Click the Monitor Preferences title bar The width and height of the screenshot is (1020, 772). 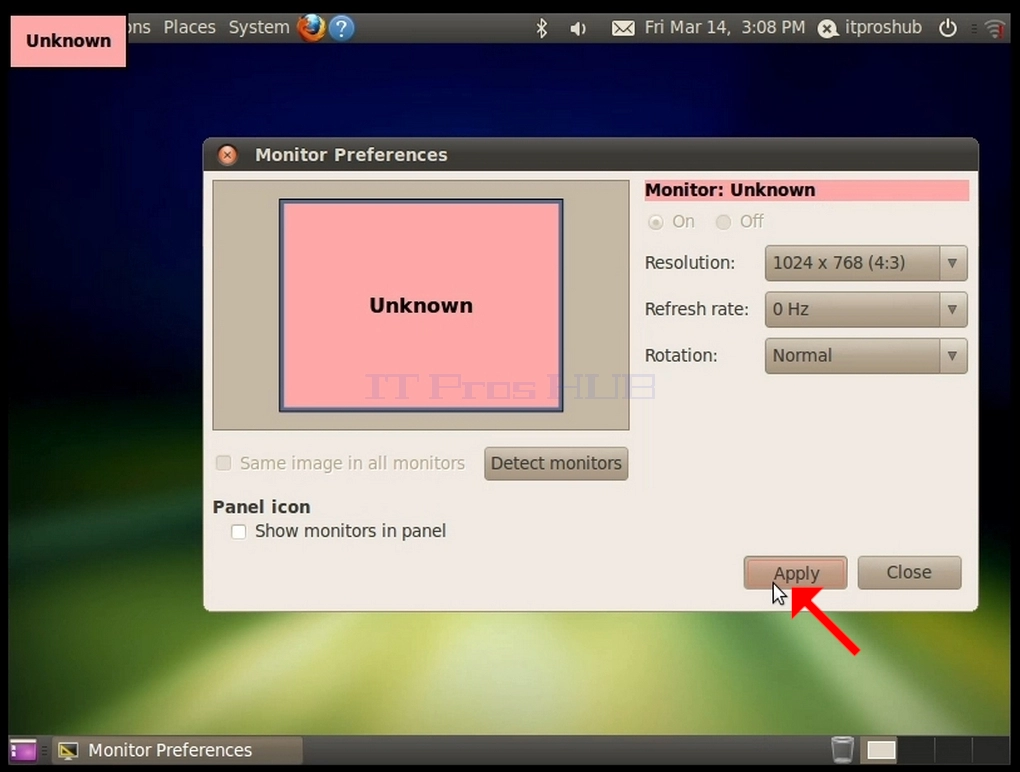click(x=591, y=155)
